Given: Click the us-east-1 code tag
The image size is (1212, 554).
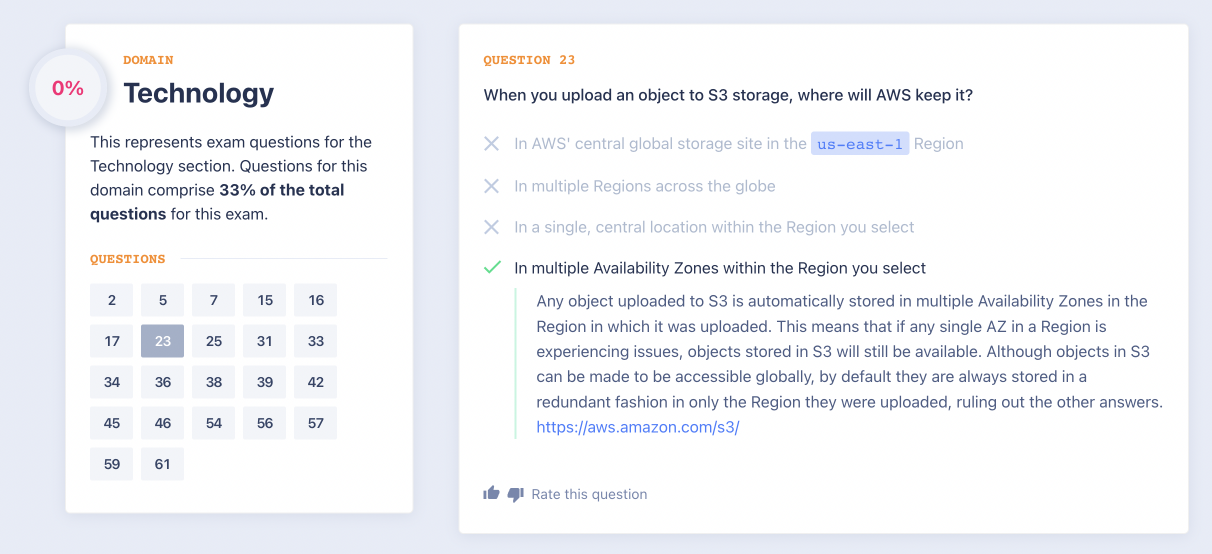Looking at the screenshot, I should click(x=859, y=144).
